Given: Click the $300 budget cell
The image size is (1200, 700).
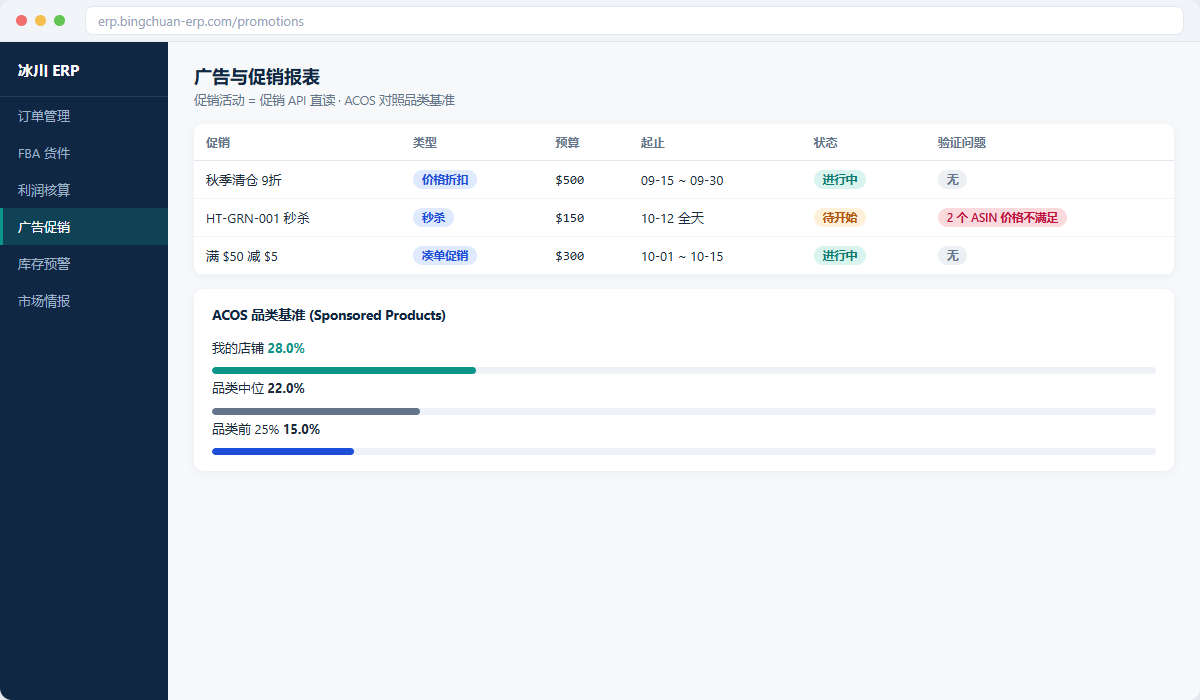Looking at the screenshot, I should tap(570, 256).
